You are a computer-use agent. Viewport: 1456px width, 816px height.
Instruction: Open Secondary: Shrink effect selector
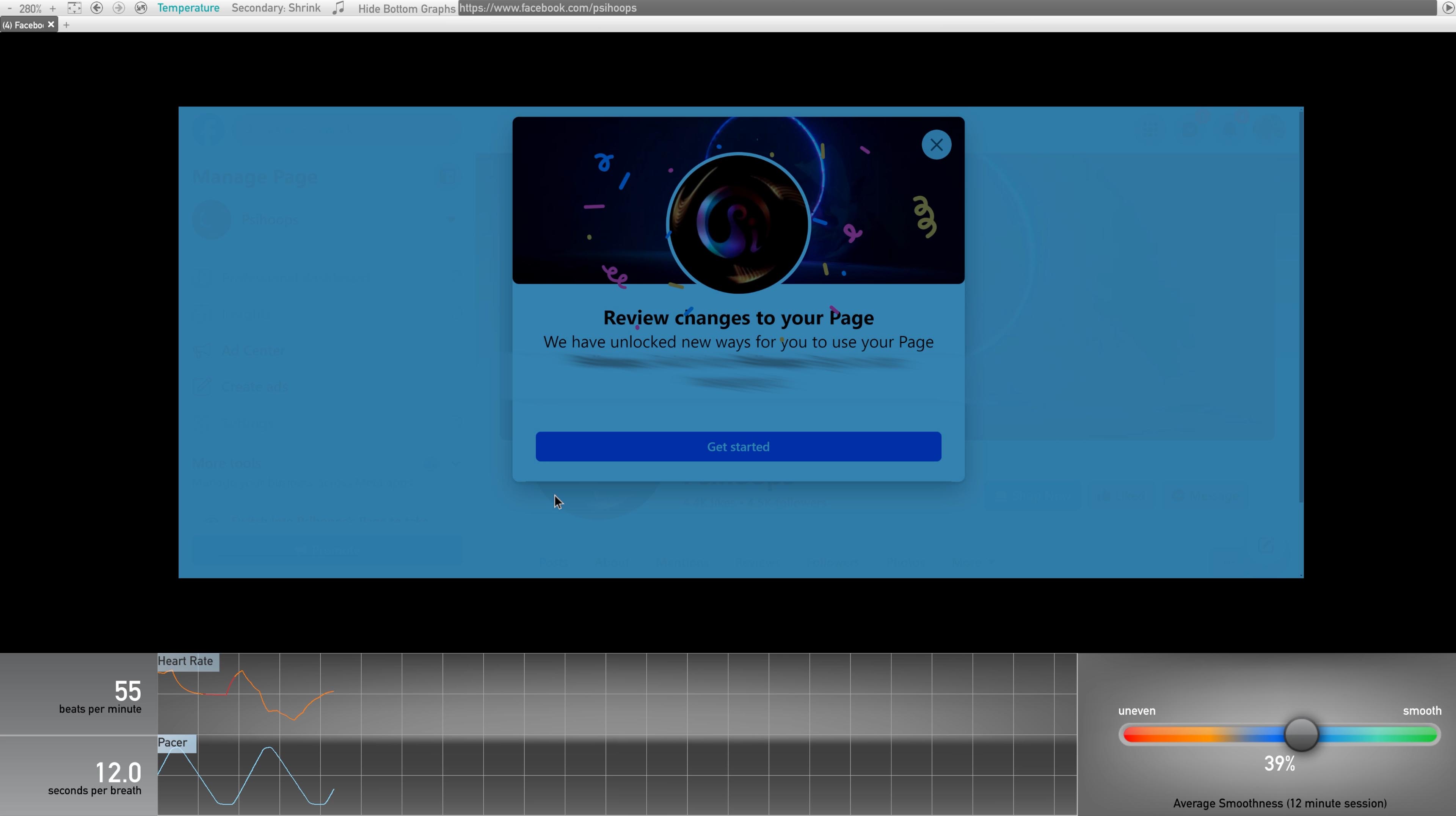[276, 8]
